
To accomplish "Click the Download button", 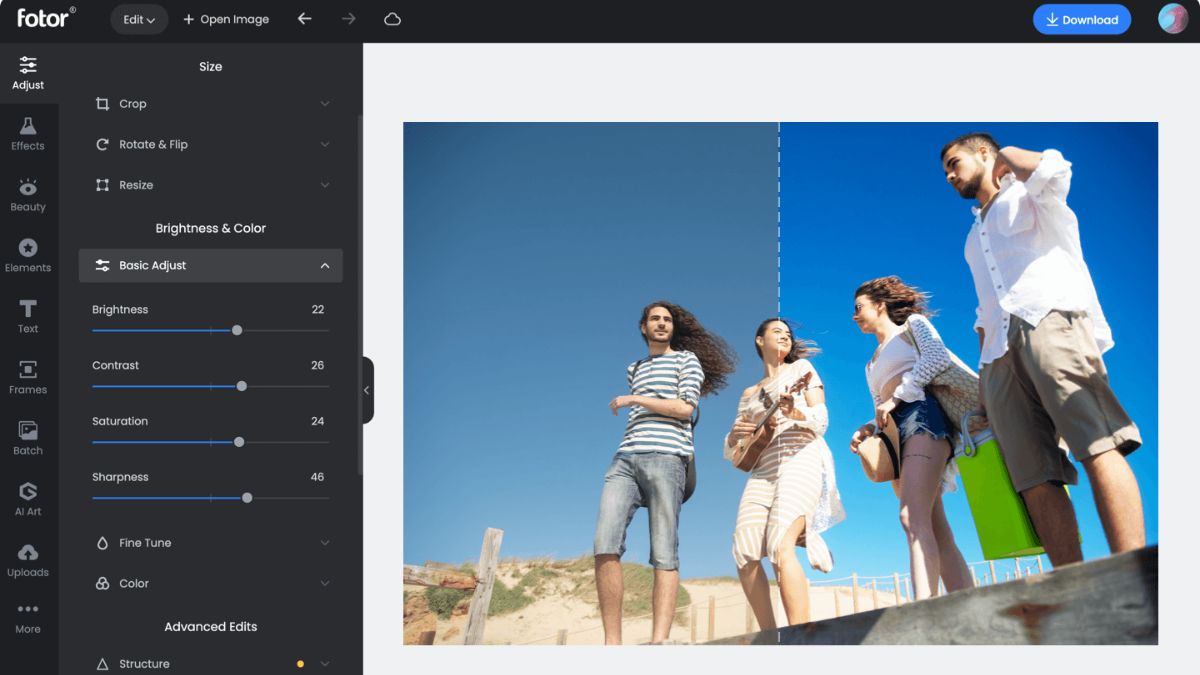I will point(1081,19).
